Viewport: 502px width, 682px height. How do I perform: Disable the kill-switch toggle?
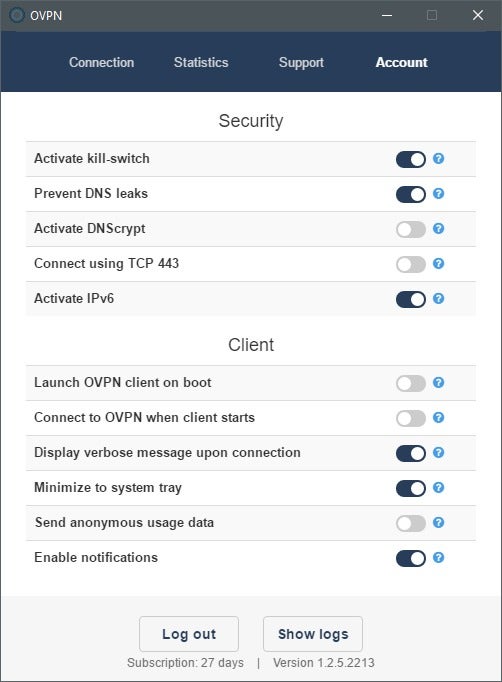click(411, 159)
